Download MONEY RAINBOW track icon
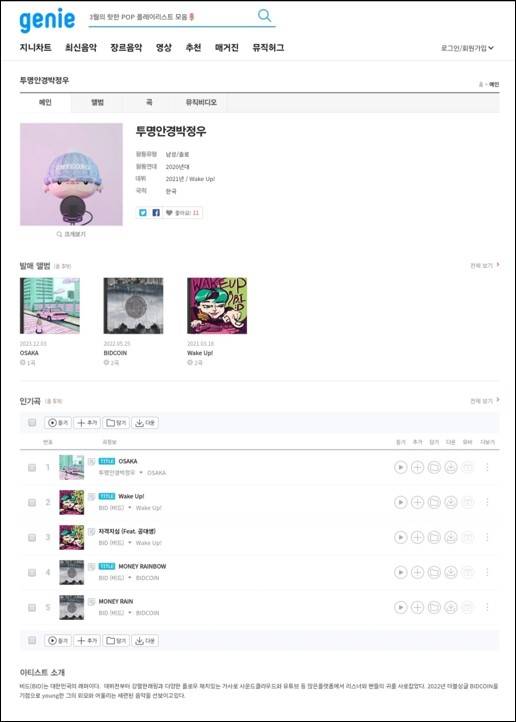 451,572
